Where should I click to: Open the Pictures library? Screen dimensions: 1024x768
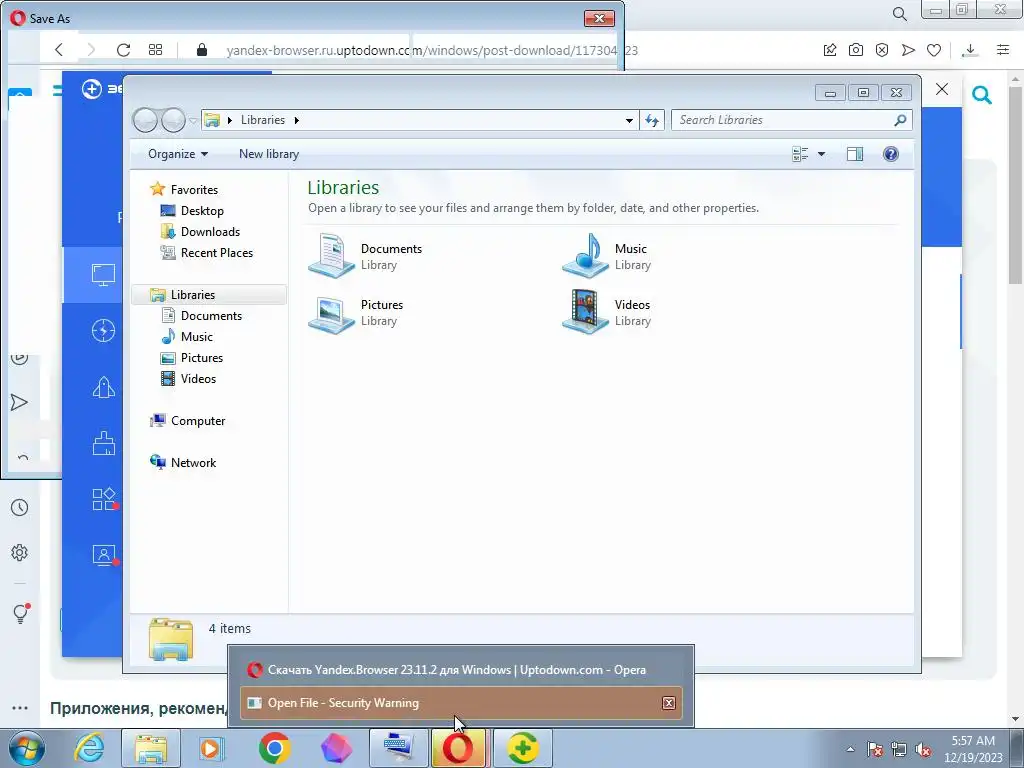(357, 312)
